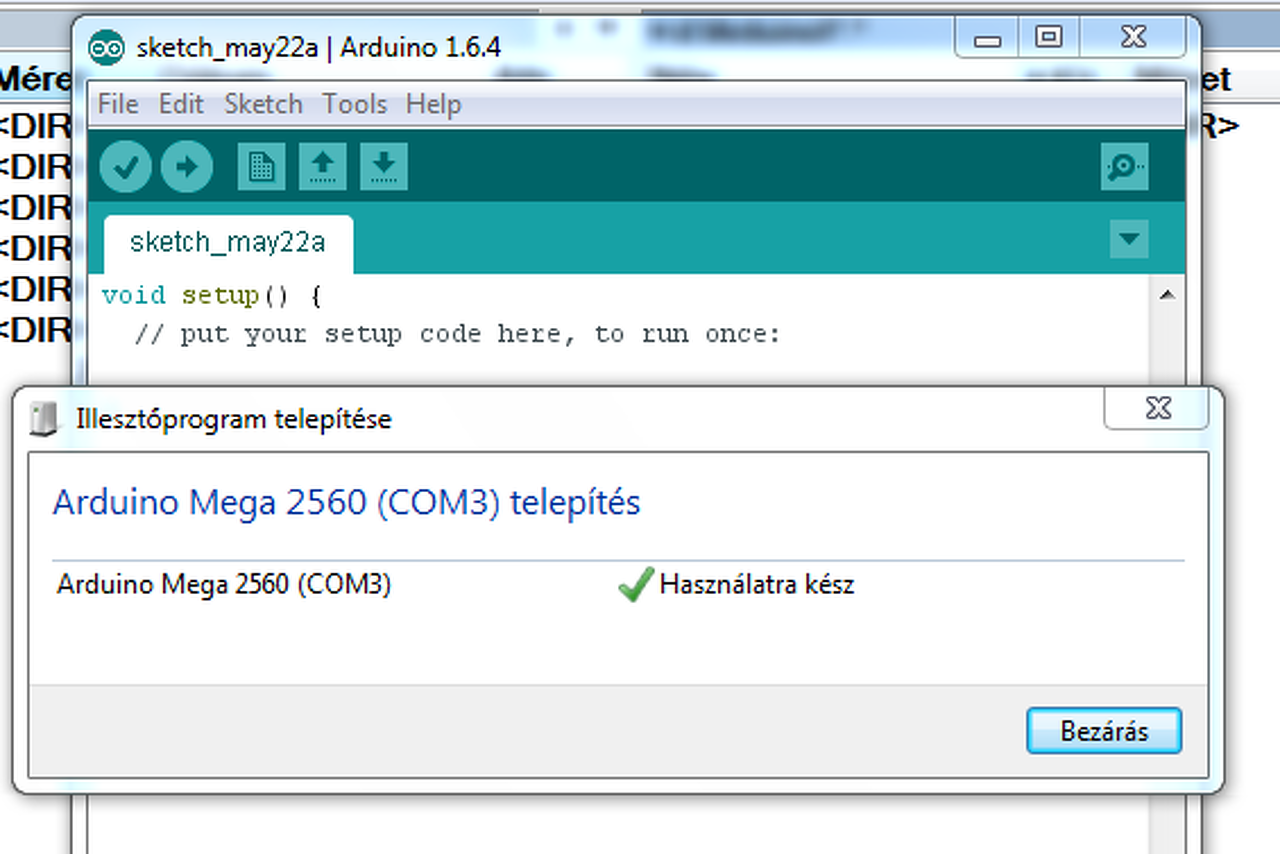
Task: Click the editor scrollbar up arrow
Action: (x=1166, y=295)
